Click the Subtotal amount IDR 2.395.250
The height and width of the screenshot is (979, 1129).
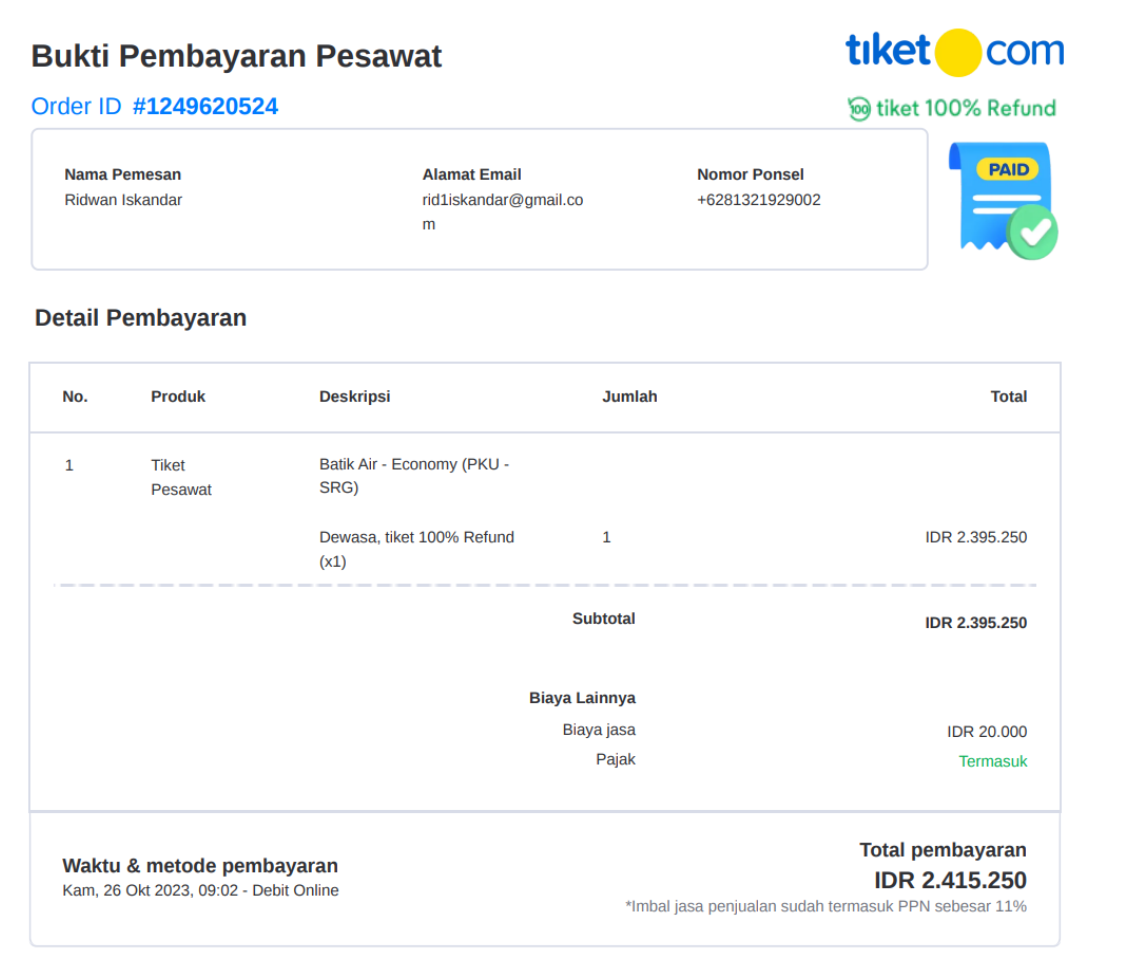pos(976,623)
